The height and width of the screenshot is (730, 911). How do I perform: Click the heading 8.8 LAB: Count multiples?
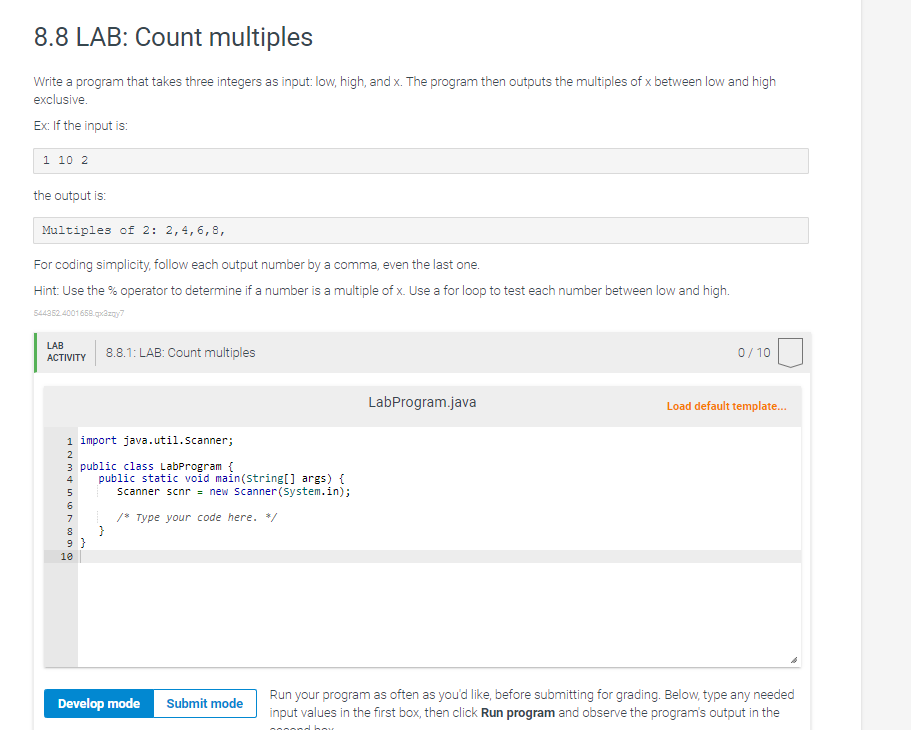click(x=172, y=37)
